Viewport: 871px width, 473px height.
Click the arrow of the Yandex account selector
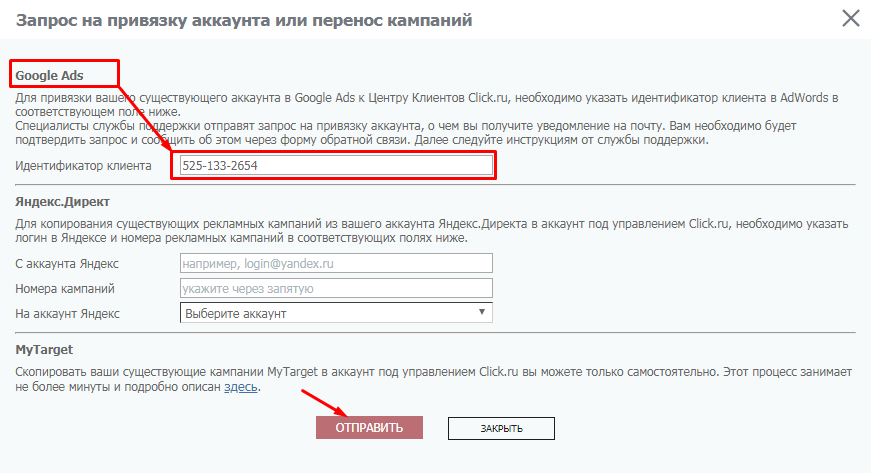pos(483,312)
